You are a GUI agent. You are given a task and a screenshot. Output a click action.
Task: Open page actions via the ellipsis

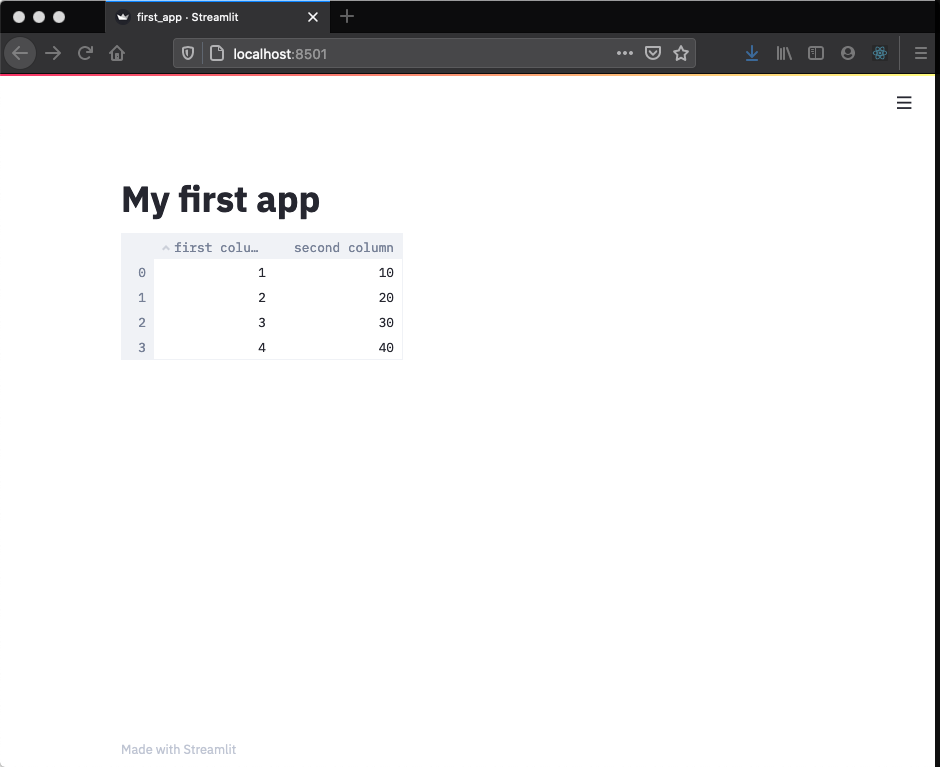tap(624, 53)
